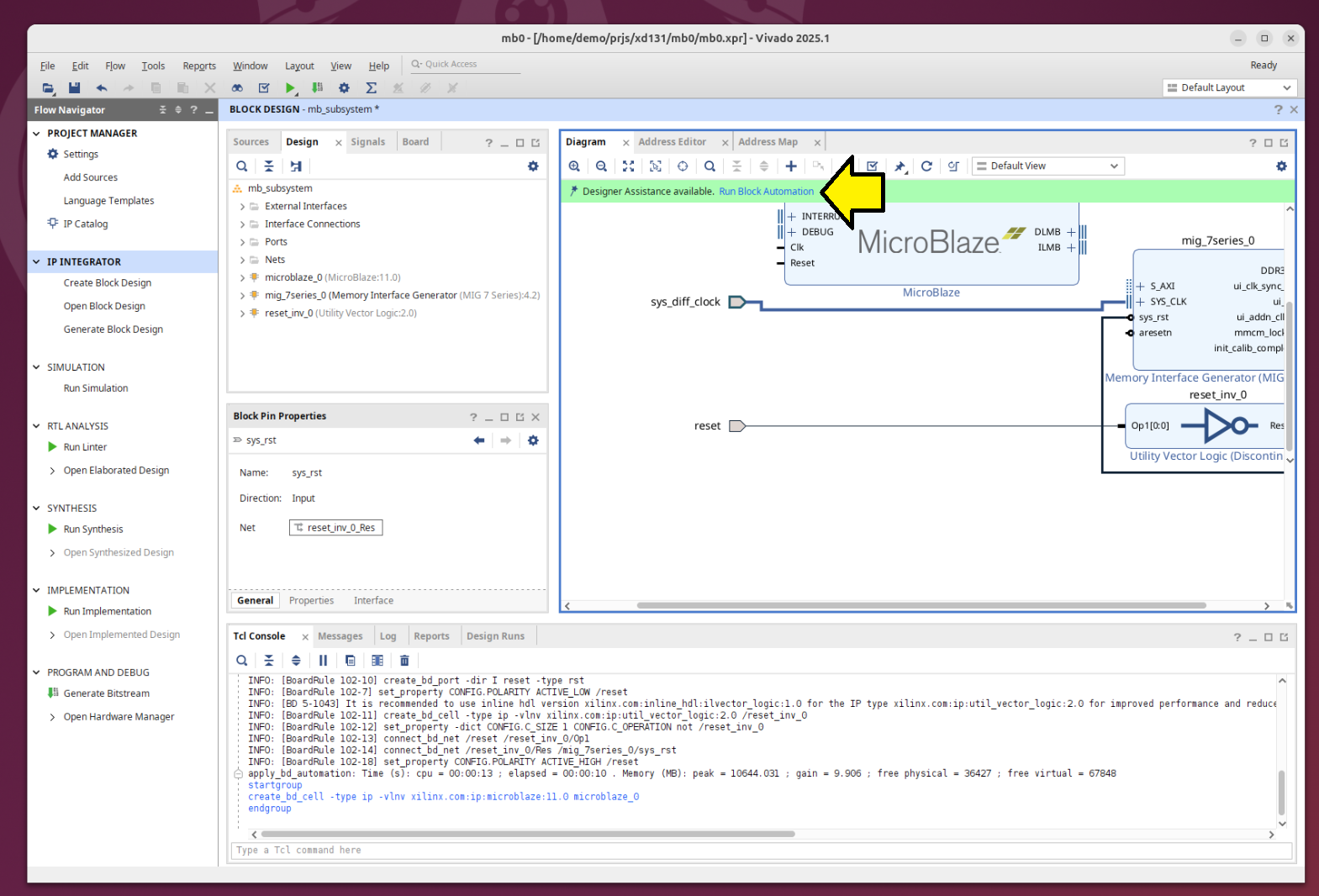Click the Add IP plus icon

791,166
